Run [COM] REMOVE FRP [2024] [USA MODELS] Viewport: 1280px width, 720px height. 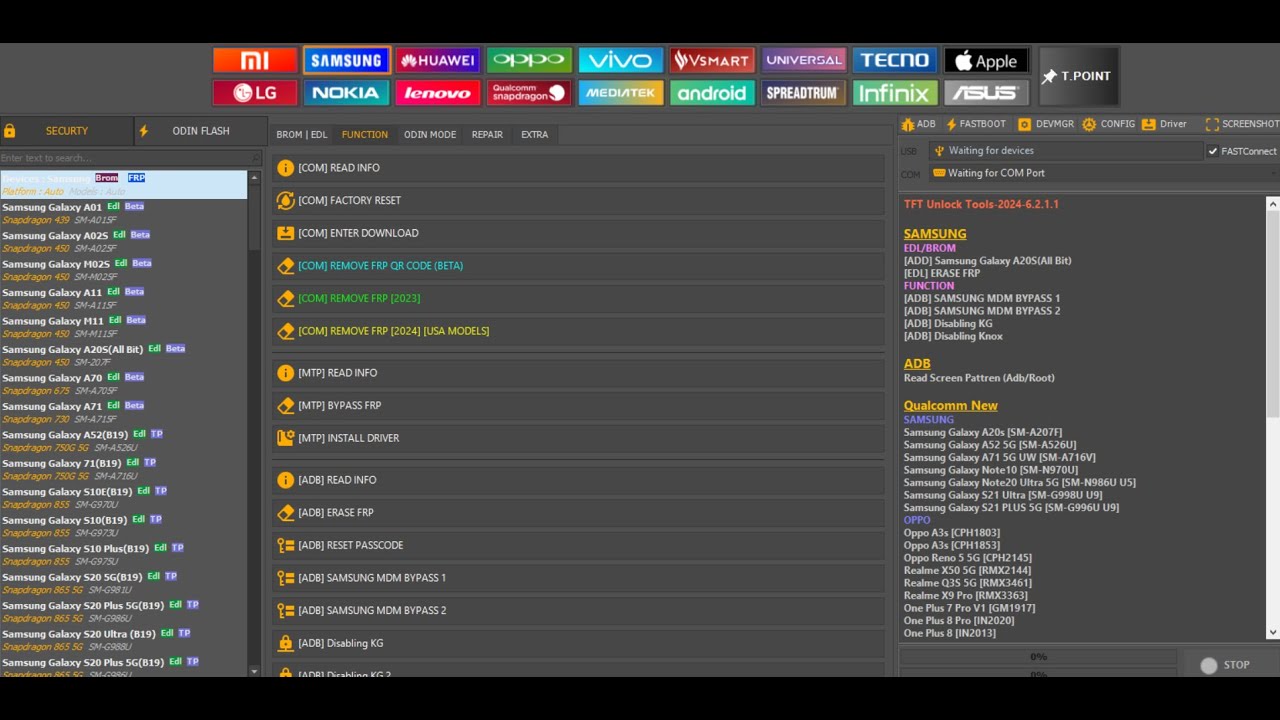tap(578, 331)
